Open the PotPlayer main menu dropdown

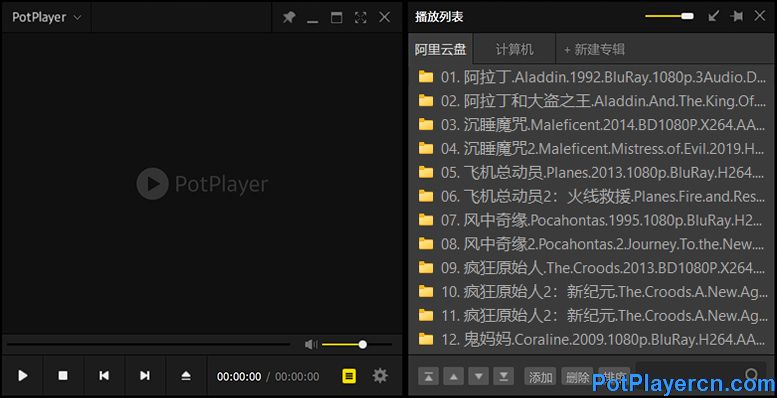47,17
